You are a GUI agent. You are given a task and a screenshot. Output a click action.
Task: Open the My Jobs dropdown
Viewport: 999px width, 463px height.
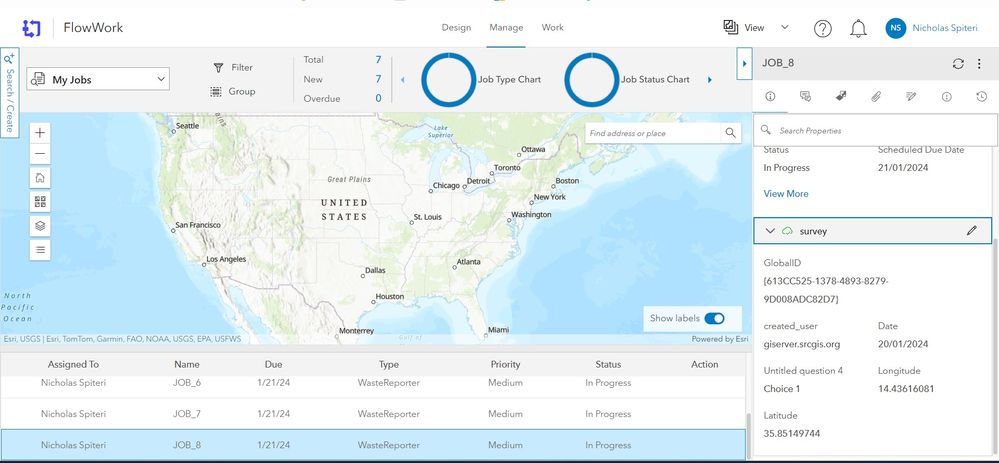point(98,80)
